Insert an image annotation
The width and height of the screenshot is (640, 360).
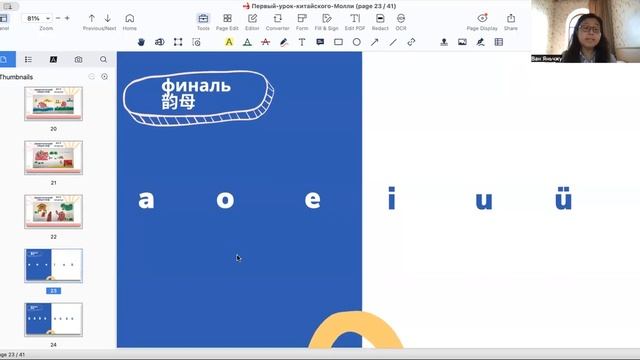click(x=462, y=42)
